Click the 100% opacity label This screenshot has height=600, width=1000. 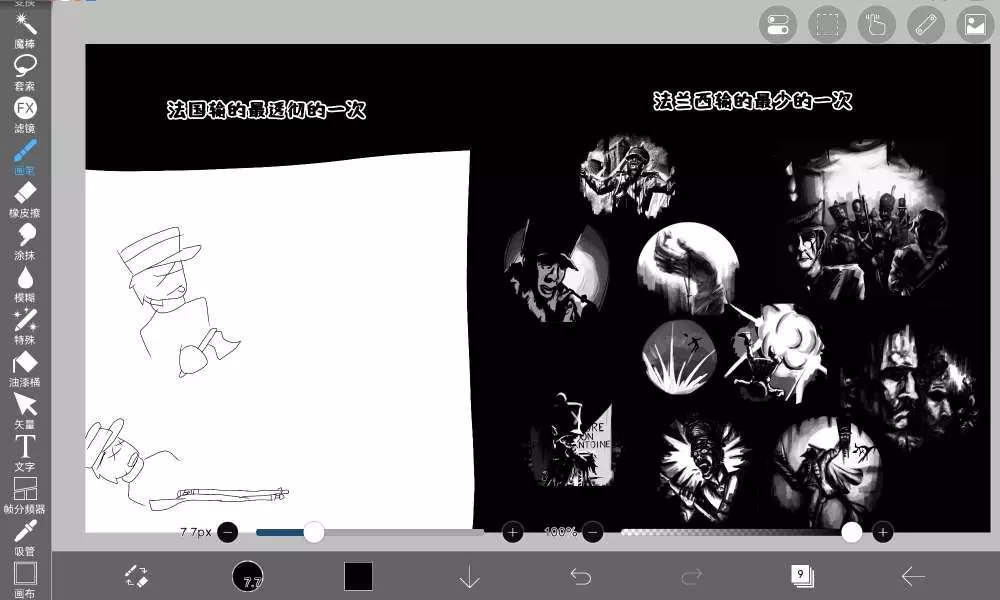(x=561, y=532)
